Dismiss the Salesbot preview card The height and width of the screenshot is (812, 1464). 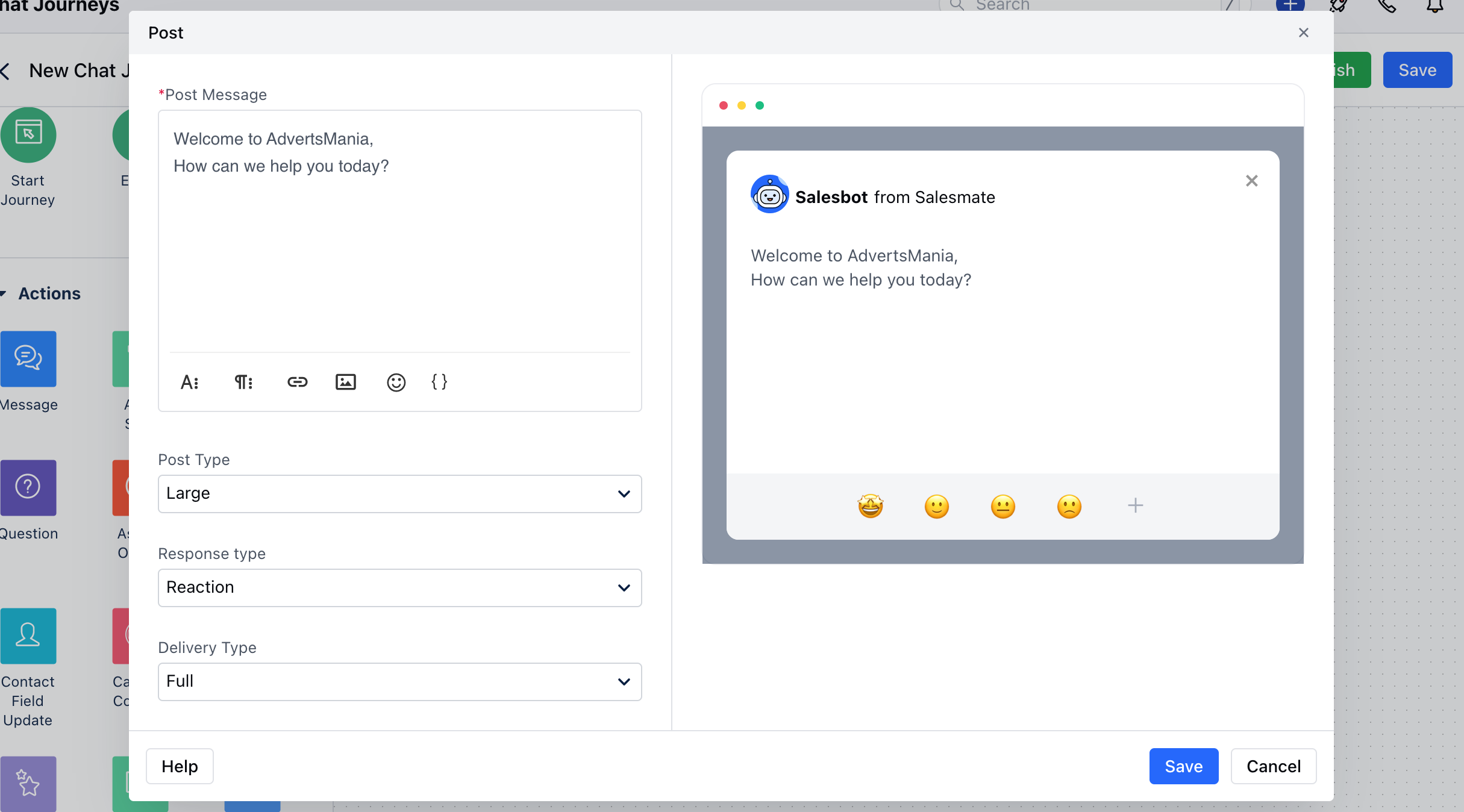pyautogui.click(x=1251, y=181)
